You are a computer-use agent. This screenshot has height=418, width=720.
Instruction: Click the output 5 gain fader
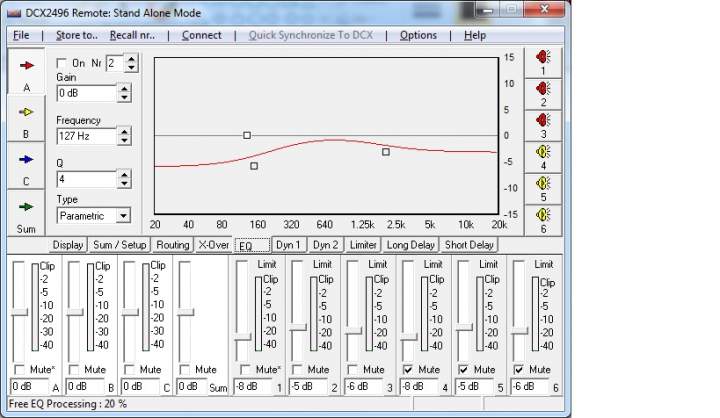pyautogui.click(x=464, y=328)
